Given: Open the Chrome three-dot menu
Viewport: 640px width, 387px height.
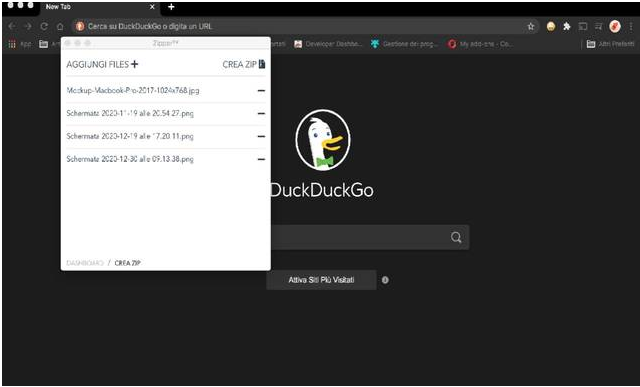Looking at the screenshot, I should click(631, 27).
